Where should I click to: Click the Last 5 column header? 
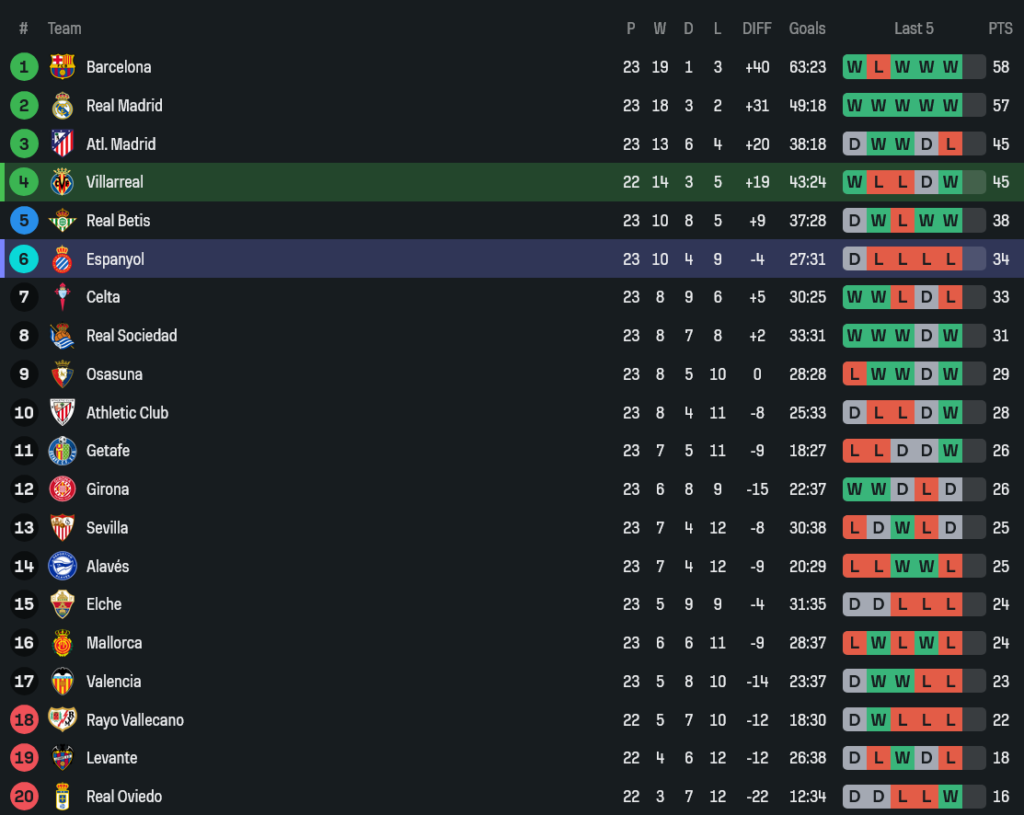coord(914,28)
